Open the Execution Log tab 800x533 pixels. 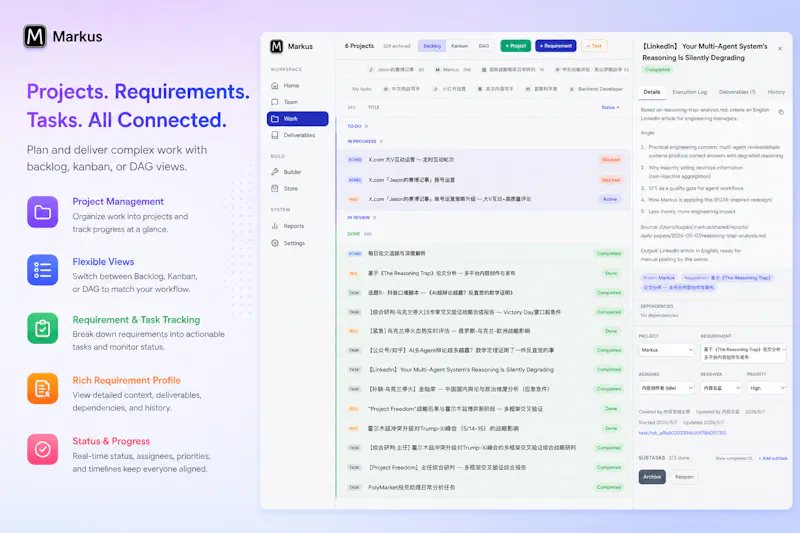[x=689, y=92]
